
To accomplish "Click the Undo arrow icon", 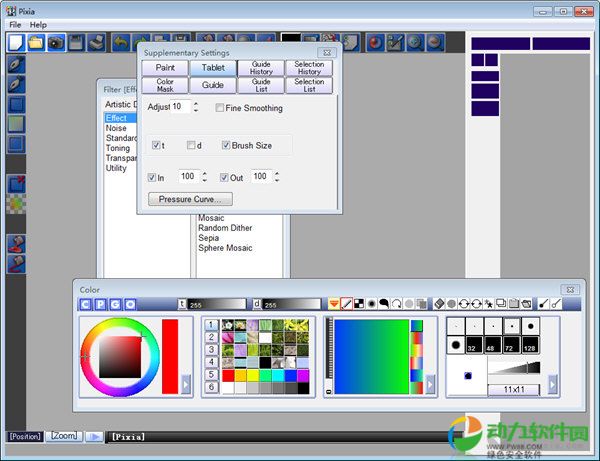I will click(121, 42).
